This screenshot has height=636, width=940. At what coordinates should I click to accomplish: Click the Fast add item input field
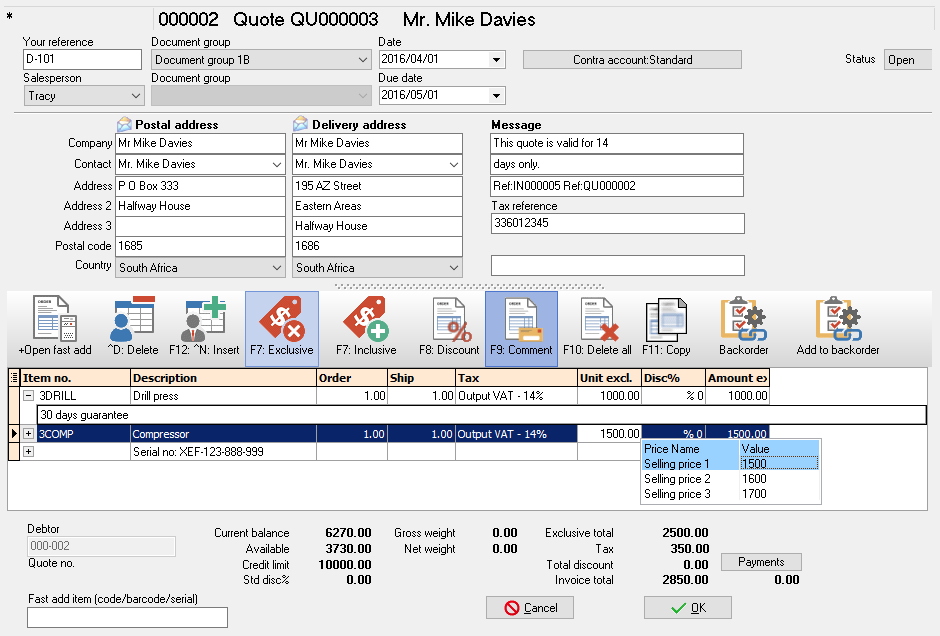click(x=127, y=617)
